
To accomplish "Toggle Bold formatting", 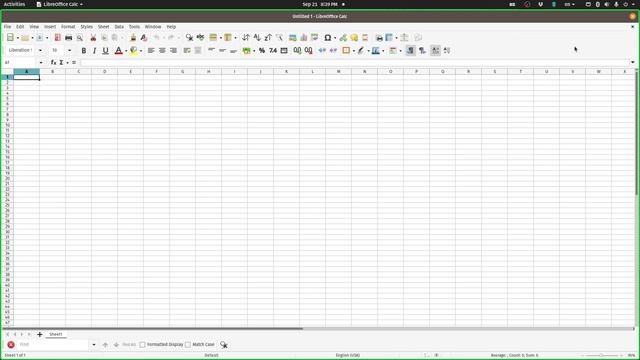I will point(84,51).
